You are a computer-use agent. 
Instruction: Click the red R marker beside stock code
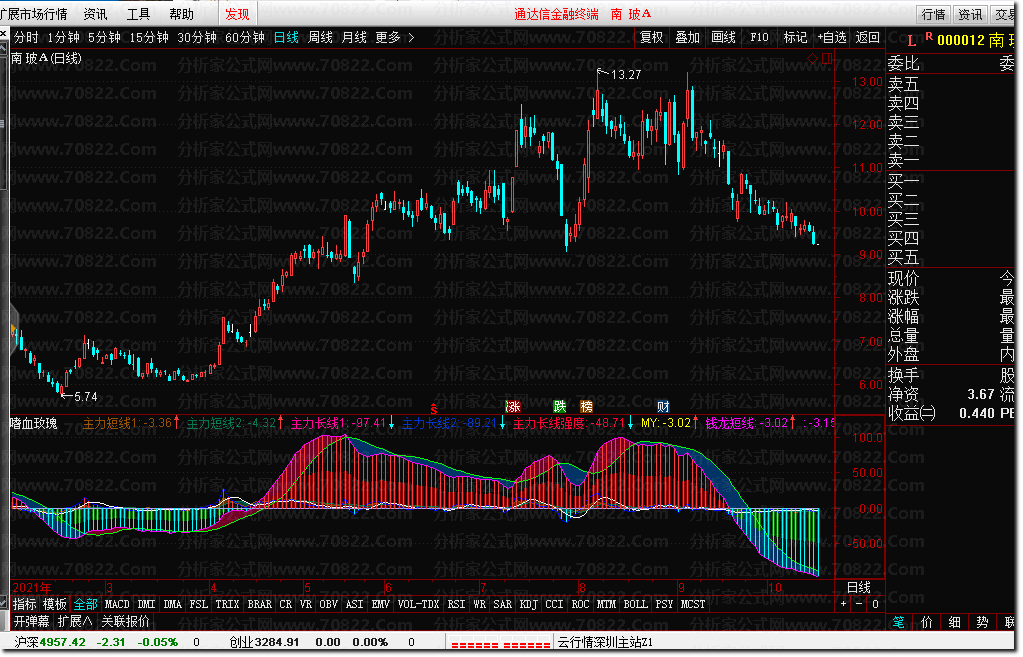tap(928, 37)
